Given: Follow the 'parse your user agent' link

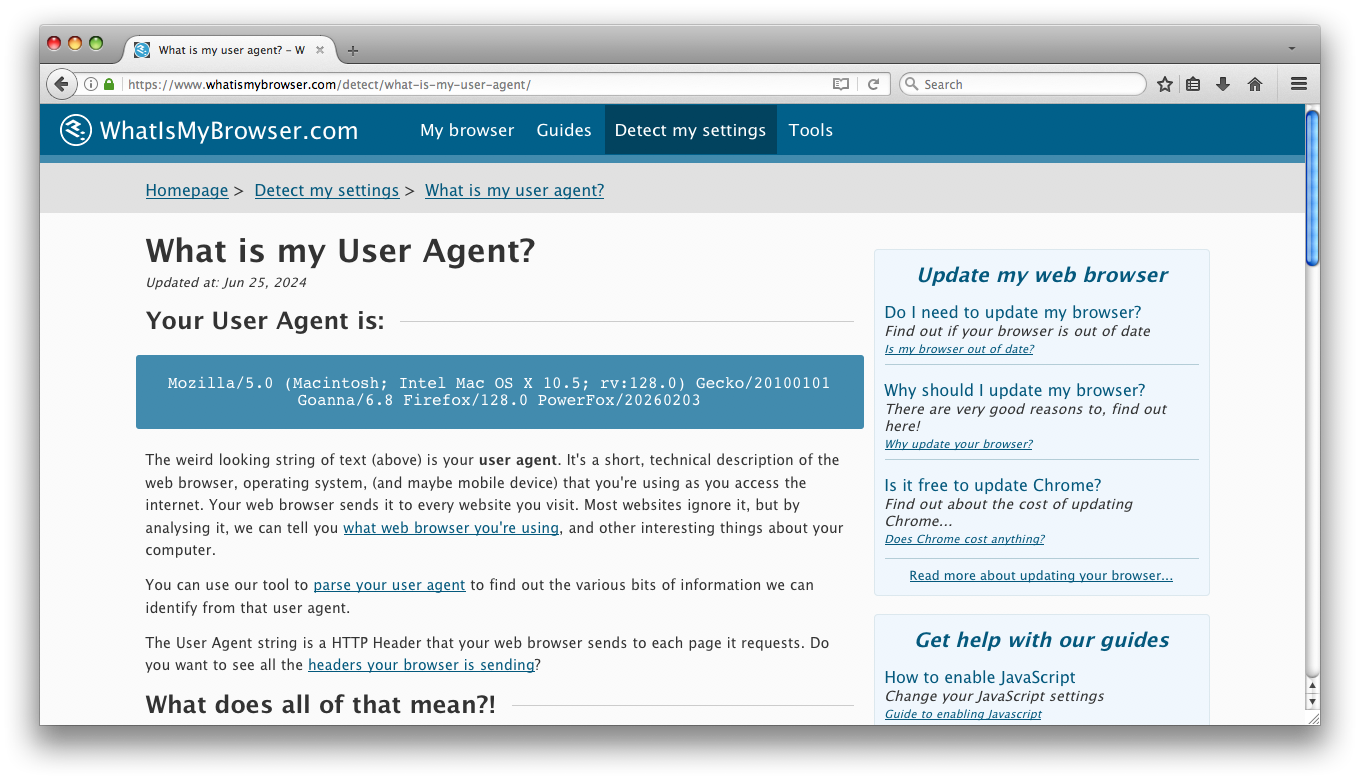Looking at the screenshot, I should point(389,584).
